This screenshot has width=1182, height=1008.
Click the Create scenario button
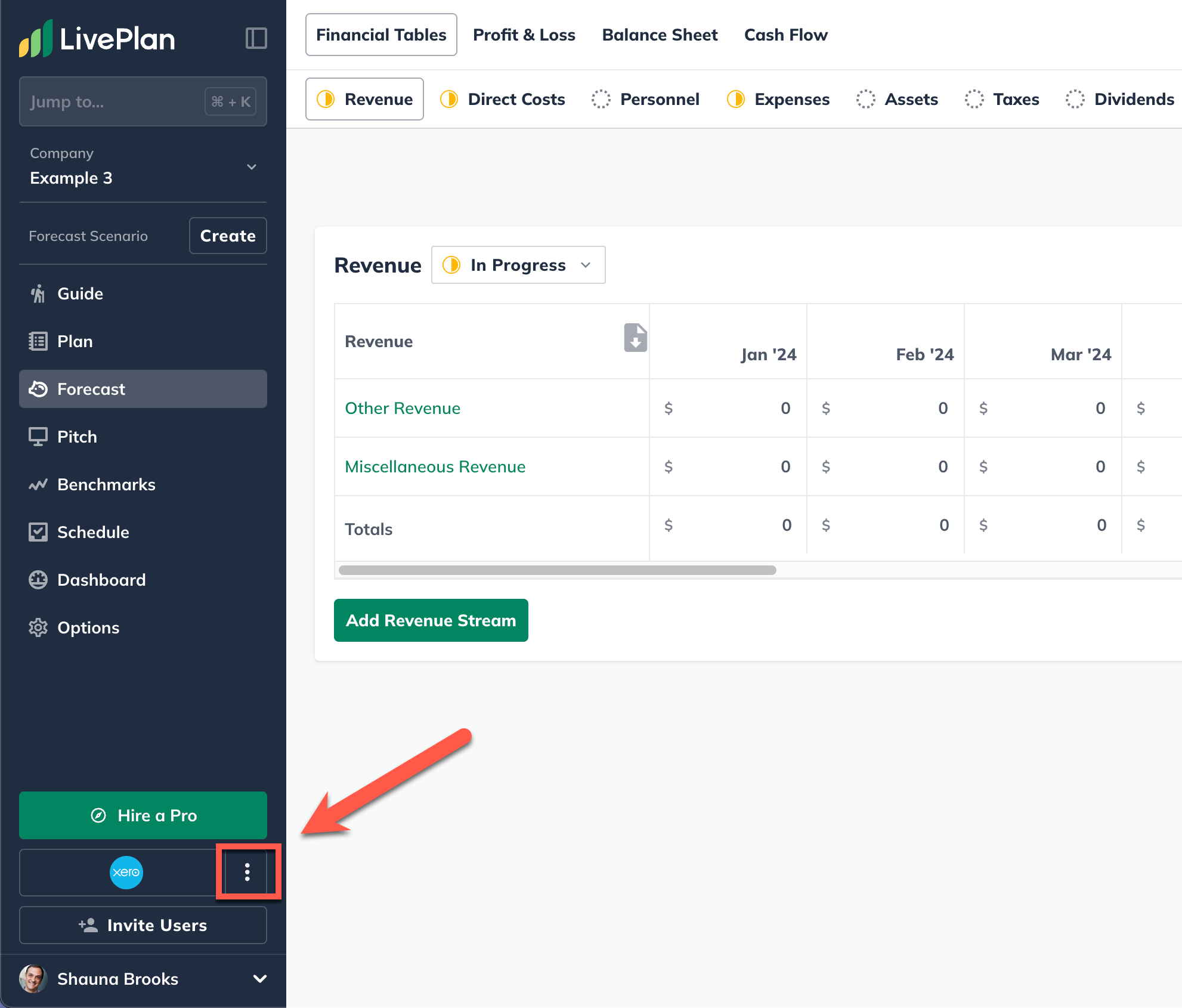pos(228,236)
